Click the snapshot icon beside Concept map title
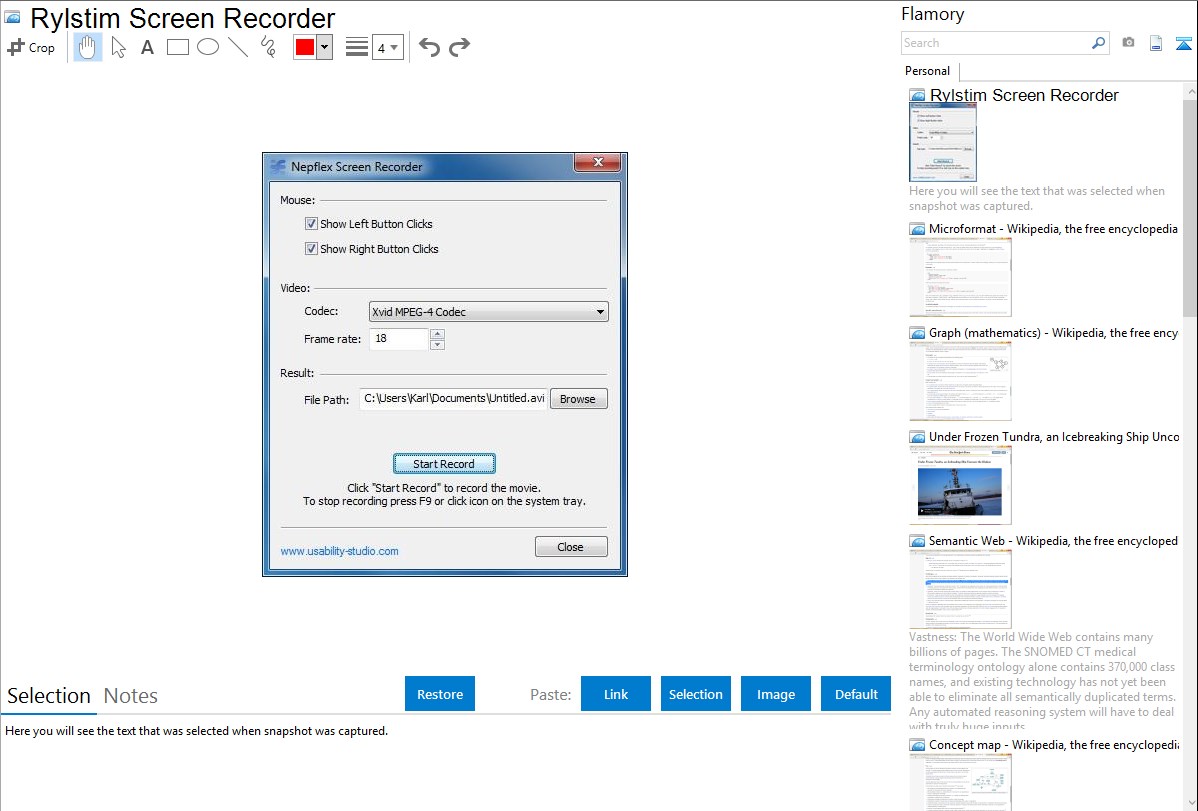 coord(918,745)
